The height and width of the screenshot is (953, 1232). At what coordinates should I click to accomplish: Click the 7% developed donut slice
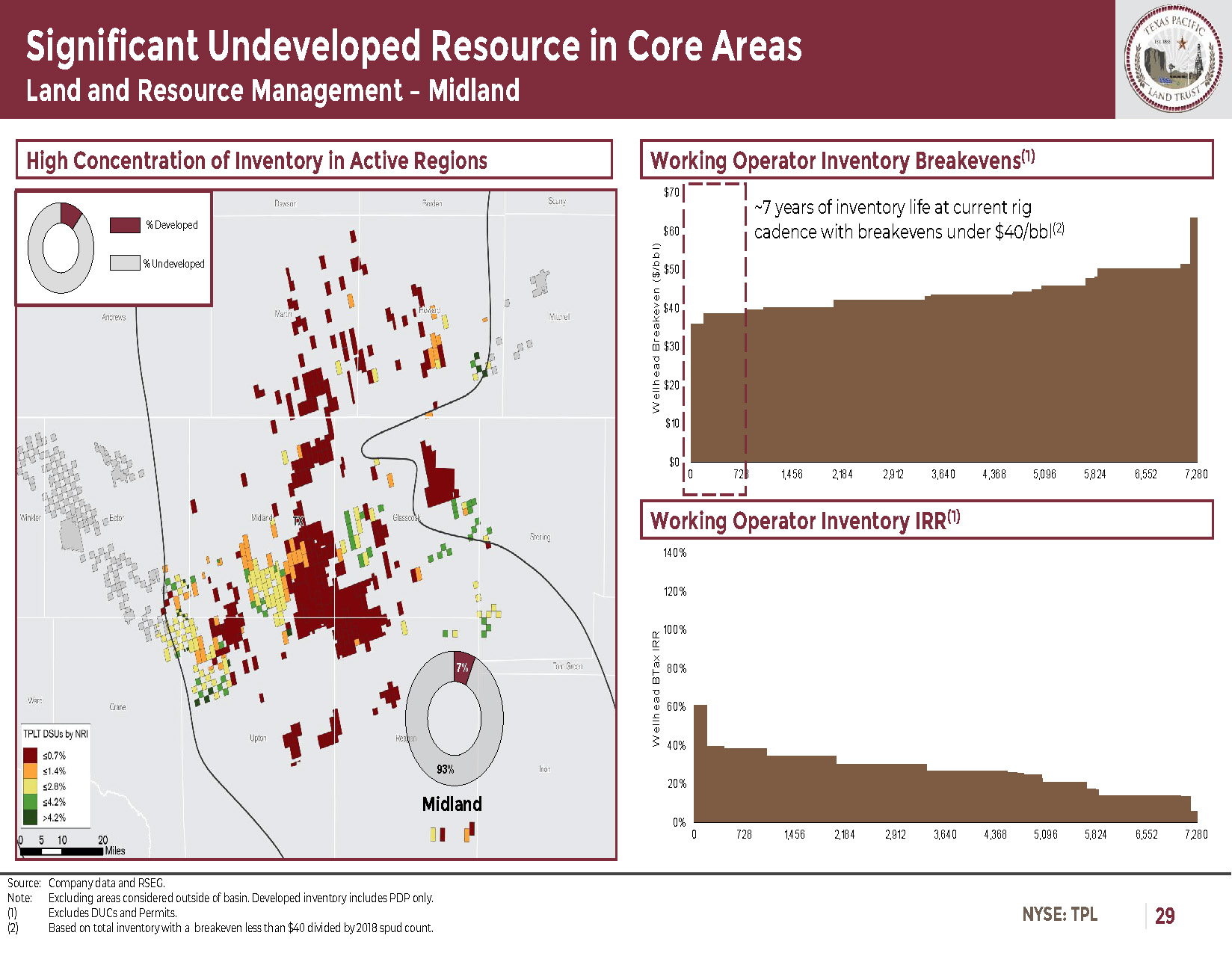[x=463, y=667]
